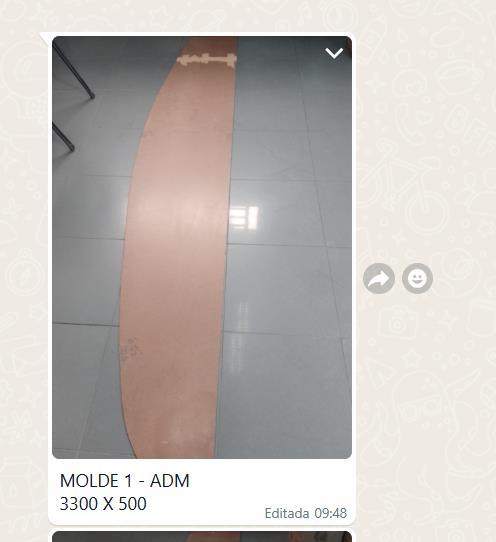This screenshot has height=542, width=496.
Task: Click the white caption area below the photo
Action: [x=202, y=492]
